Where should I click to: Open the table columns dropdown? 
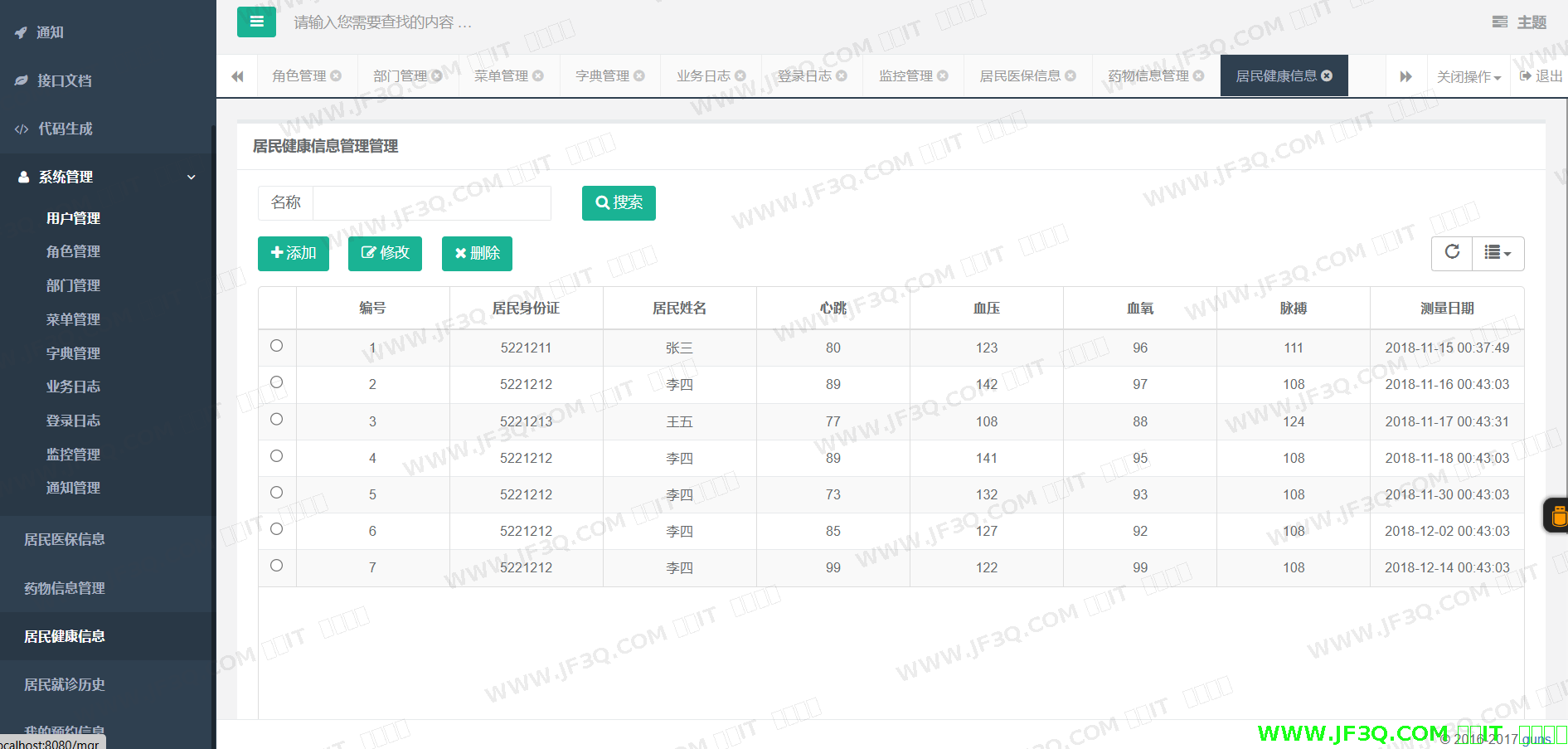pyautogui.click(x=1498, y=253)
